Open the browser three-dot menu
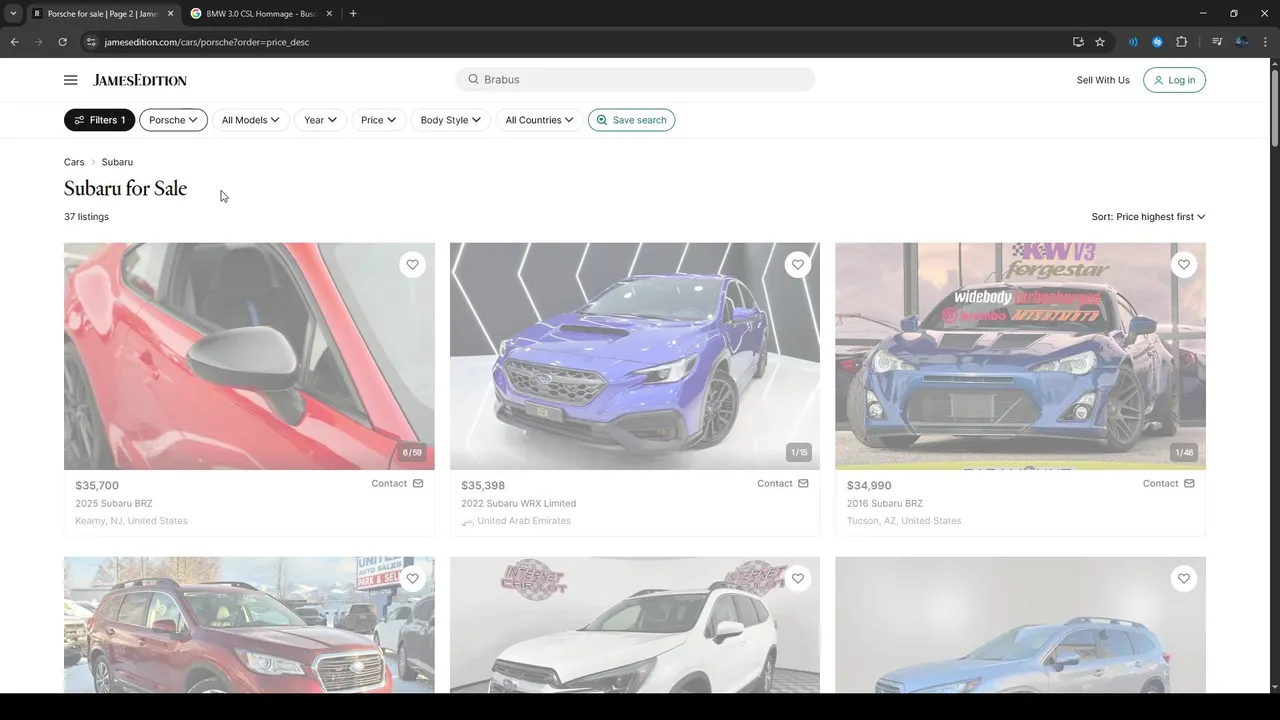Image resolution: width=1280 pixels, height=720 pixels. tap(1265, 42)
